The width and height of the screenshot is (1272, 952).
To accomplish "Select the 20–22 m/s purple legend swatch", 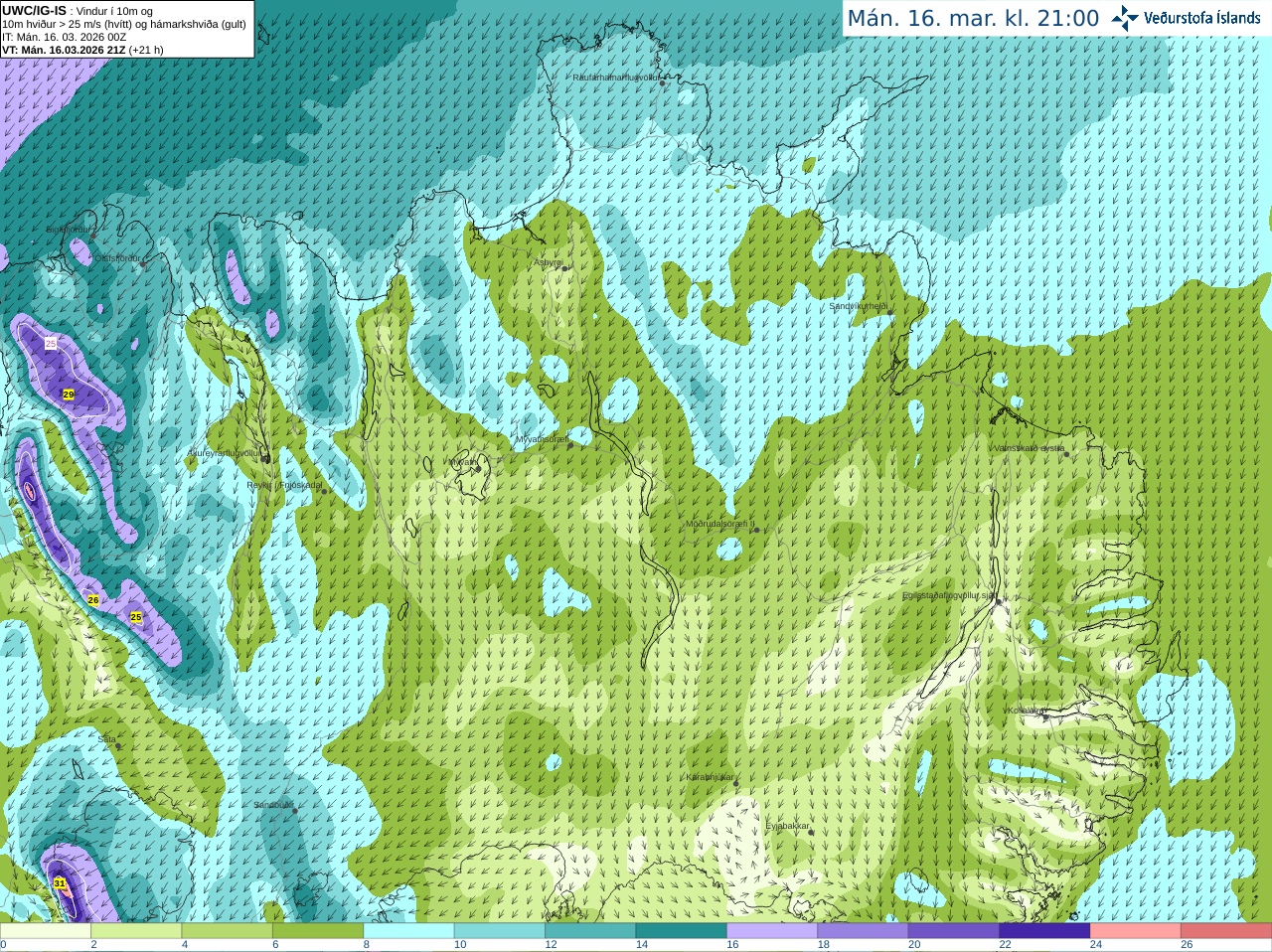I will [953, 931].
